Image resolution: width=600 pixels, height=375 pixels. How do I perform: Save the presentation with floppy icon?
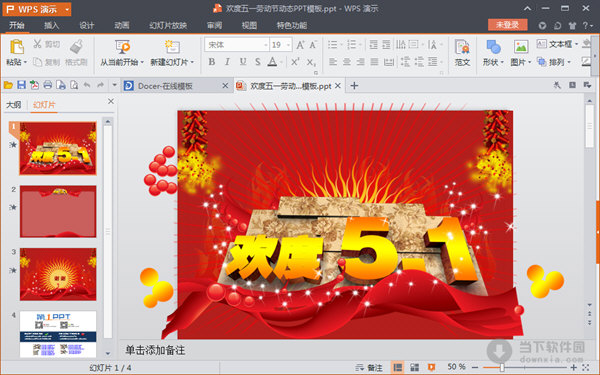pyautogui.click(x=21, y=85)
